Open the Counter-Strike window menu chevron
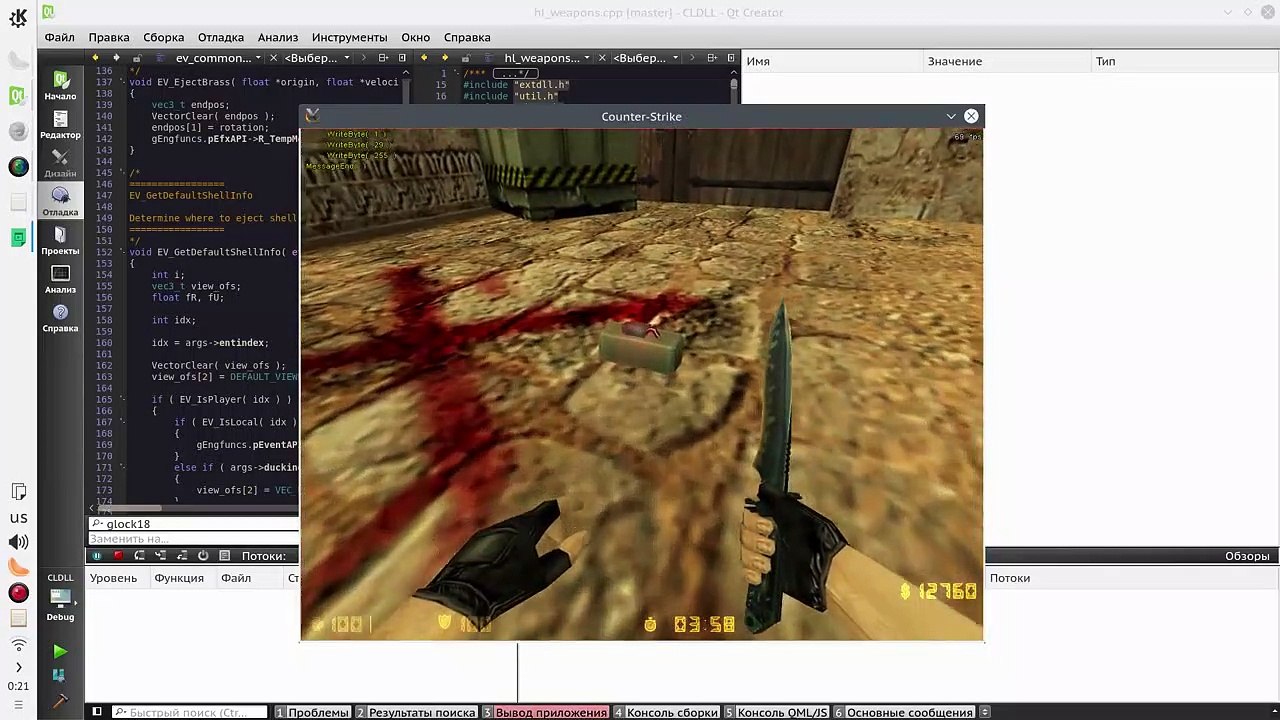 (951, 116)
